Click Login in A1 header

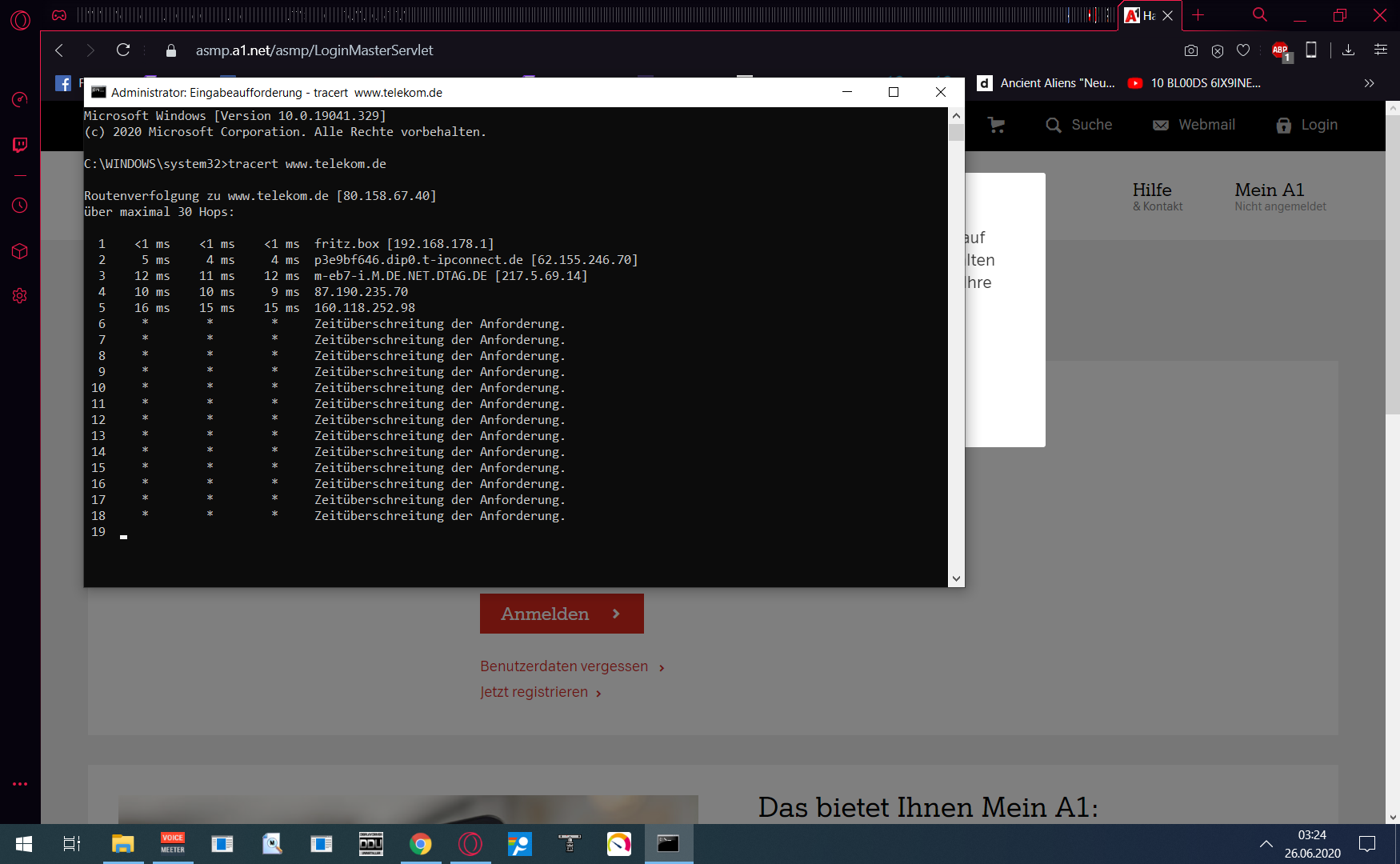point(1306,125)
